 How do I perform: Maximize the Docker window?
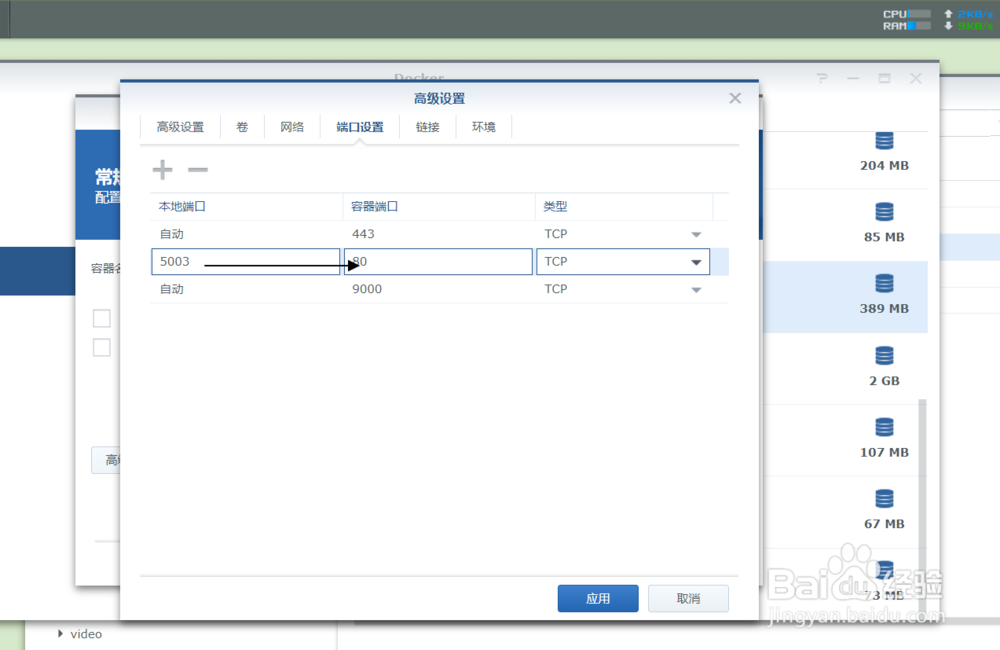pos(884,78)
